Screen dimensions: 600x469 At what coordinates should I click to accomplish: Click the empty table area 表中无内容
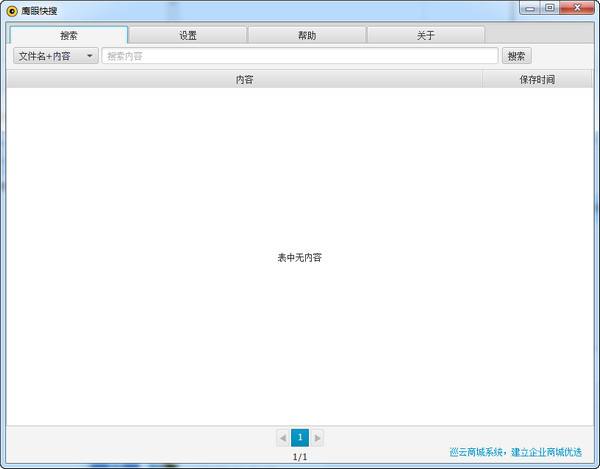click(x=300, y=257)
